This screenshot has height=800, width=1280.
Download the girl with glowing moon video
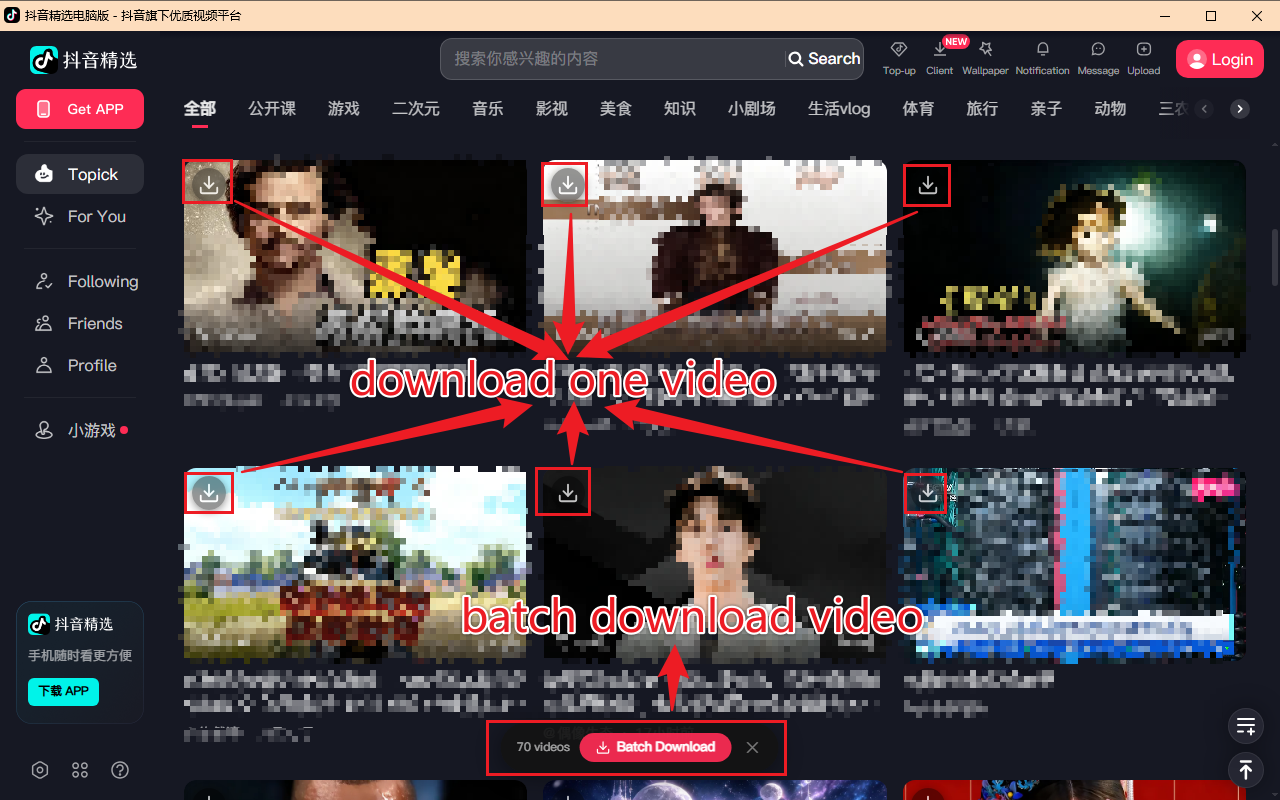tap(928, 185)
